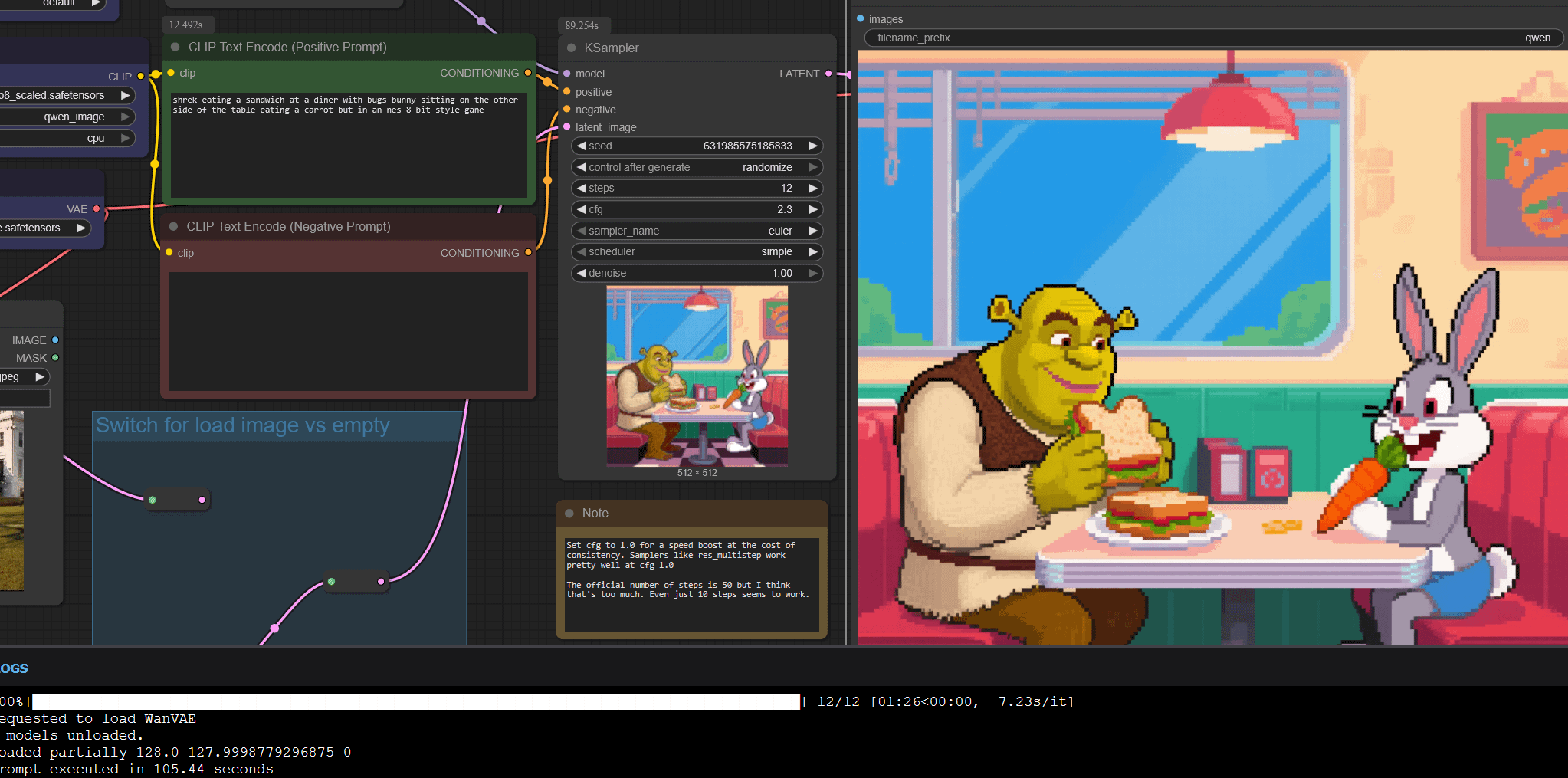Click the large generated output image
Image resolution: width=1568 pixels, height=778 pixels.
1212,347
